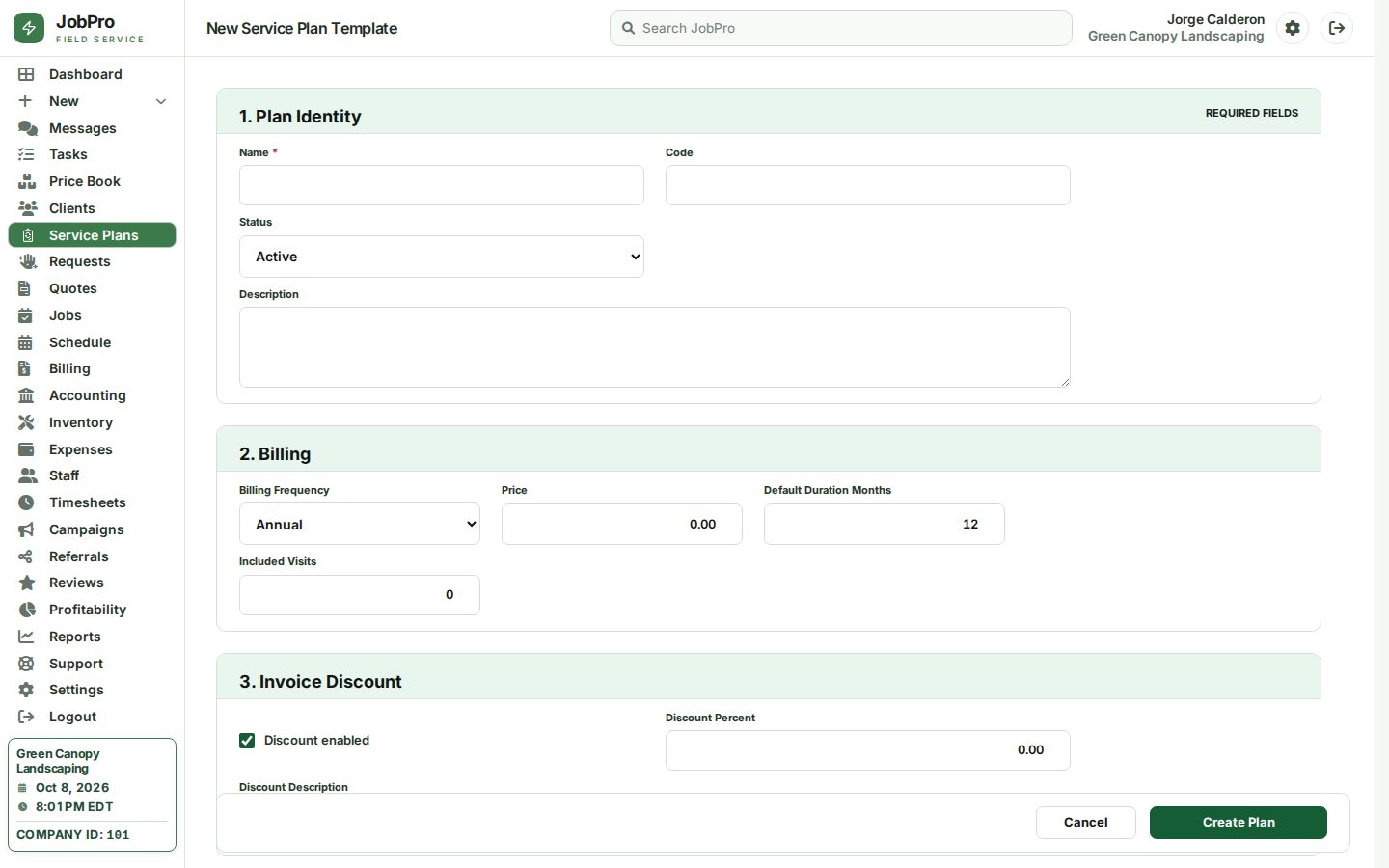Click the Discount Percent field
Image resolution: width=1389 pixels, height=868 pixels.
click(868, 750)
